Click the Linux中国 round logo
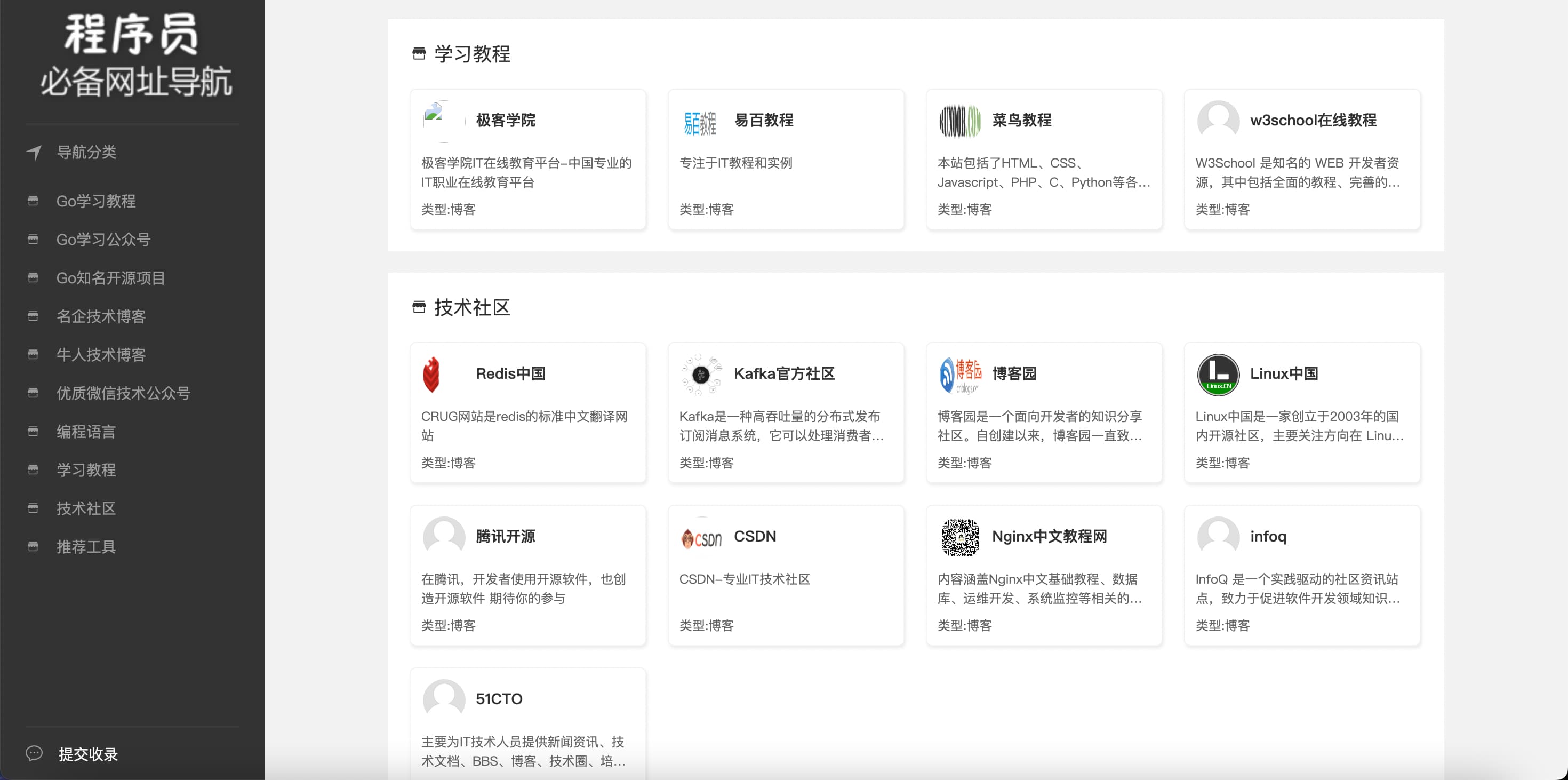The width and height of the screenshot is (1568, 780). pos(1218,375)
